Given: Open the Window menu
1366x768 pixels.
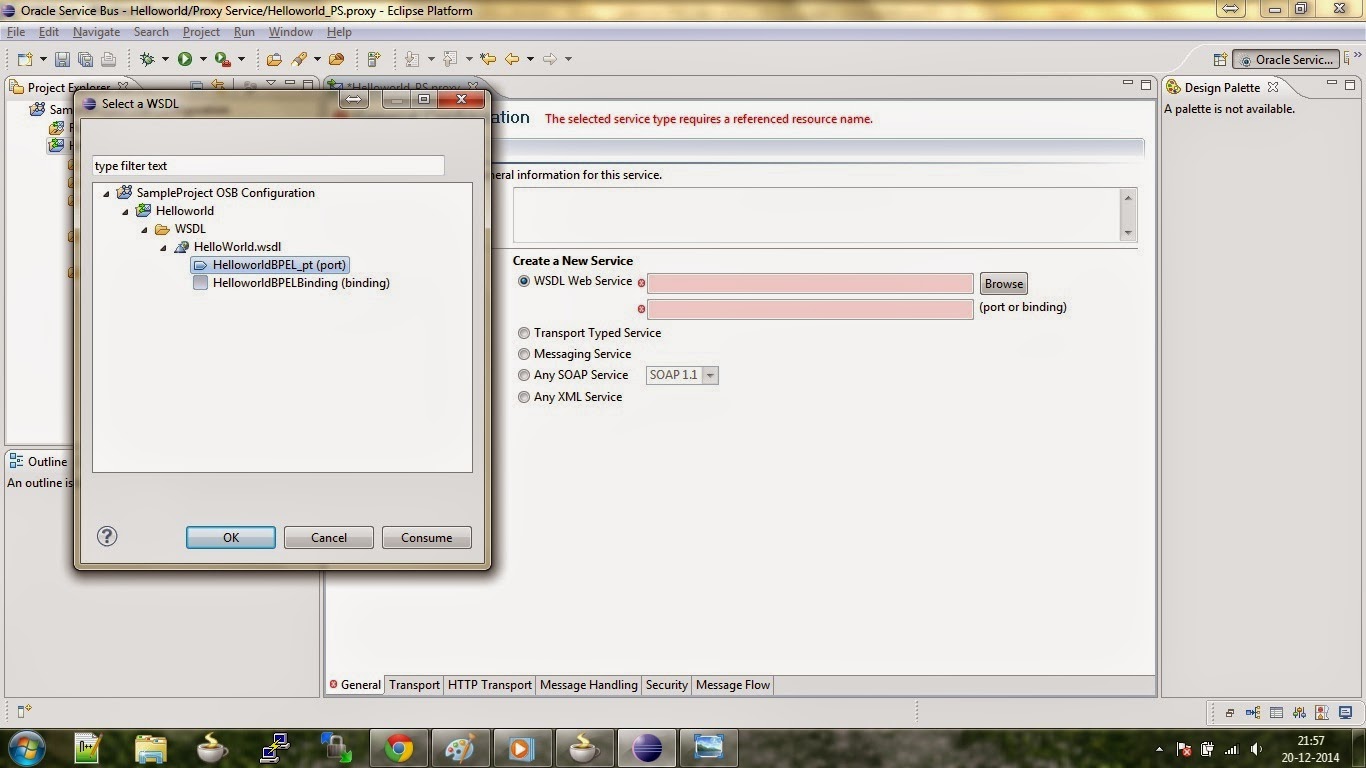Looking at the screenshot, I should pos(291,32).
